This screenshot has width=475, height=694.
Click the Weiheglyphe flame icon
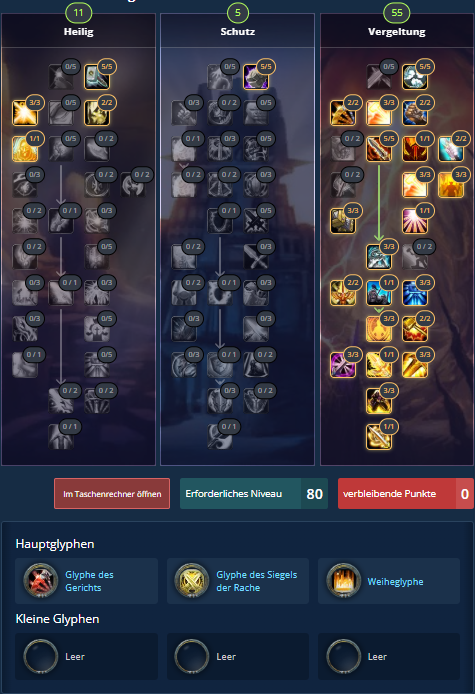[x=344, y=581]
